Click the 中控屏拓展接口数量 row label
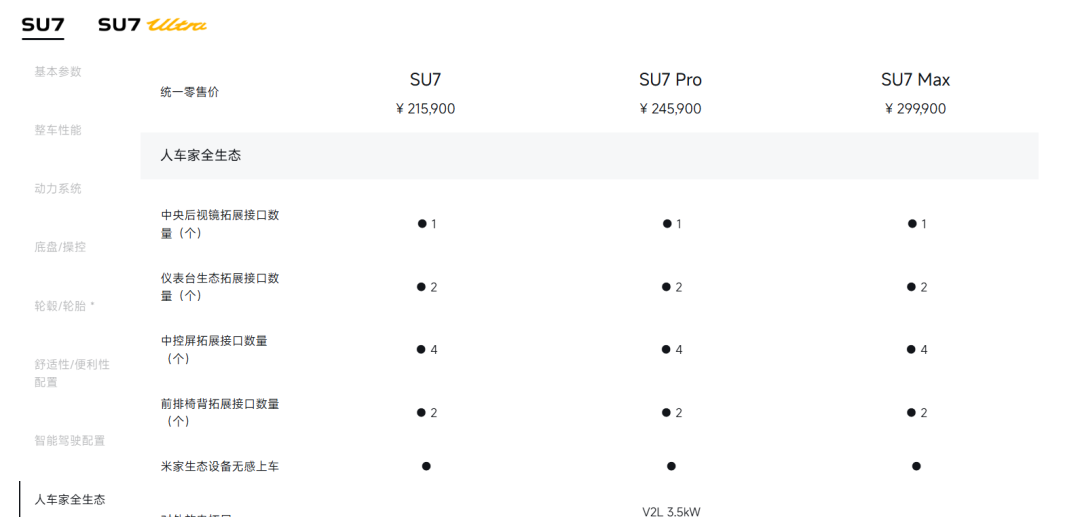Viewport: 1080px width, 517px height. (214, 350)
